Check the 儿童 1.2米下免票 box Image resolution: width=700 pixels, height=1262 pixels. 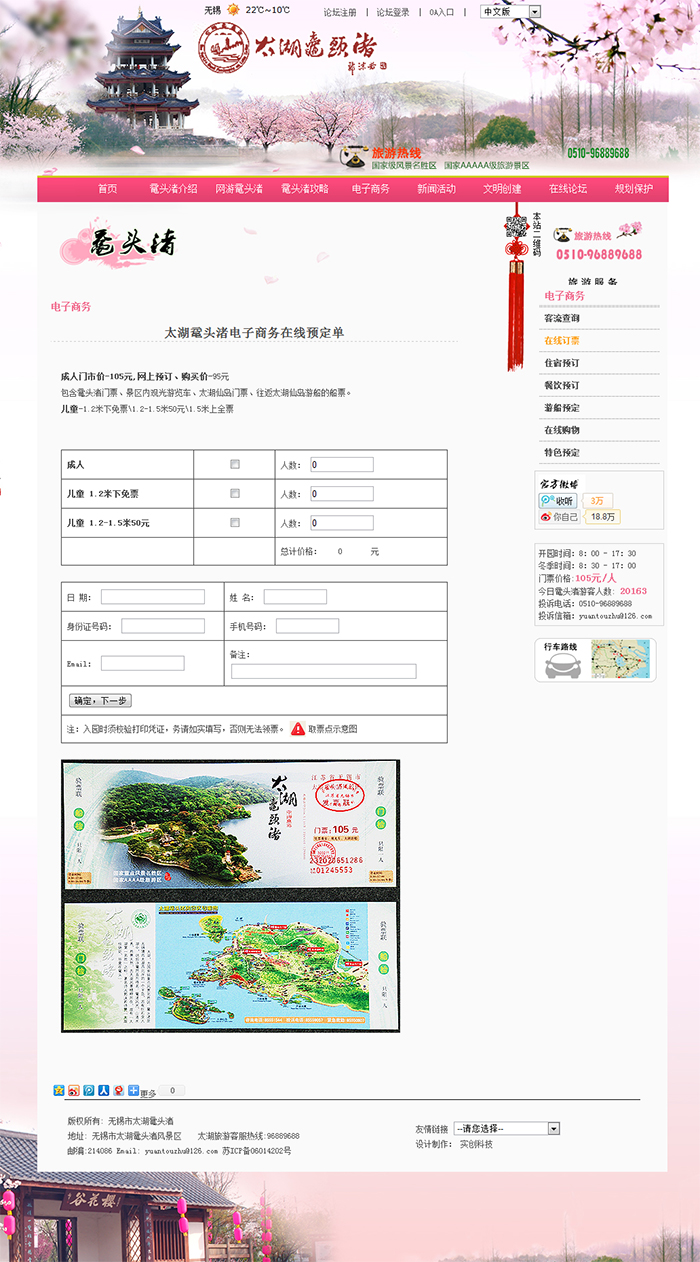pos(235,493)
